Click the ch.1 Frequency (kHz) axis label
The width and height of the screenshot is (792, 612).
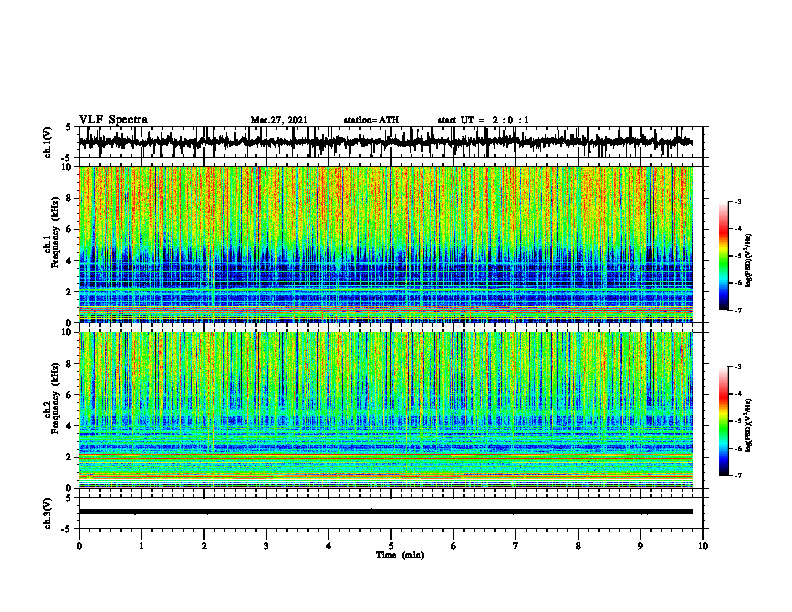(55, 232)
